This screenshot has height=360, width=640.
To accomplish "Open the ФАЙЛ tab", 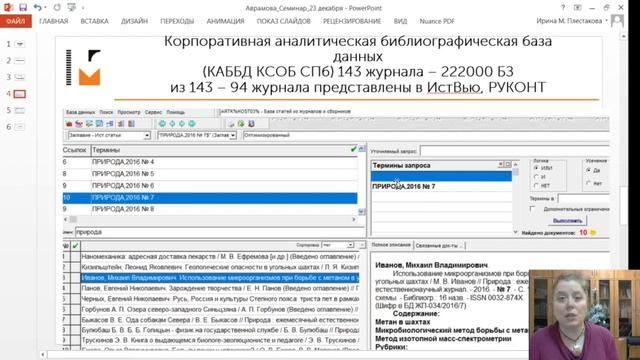I will point(16,21).
